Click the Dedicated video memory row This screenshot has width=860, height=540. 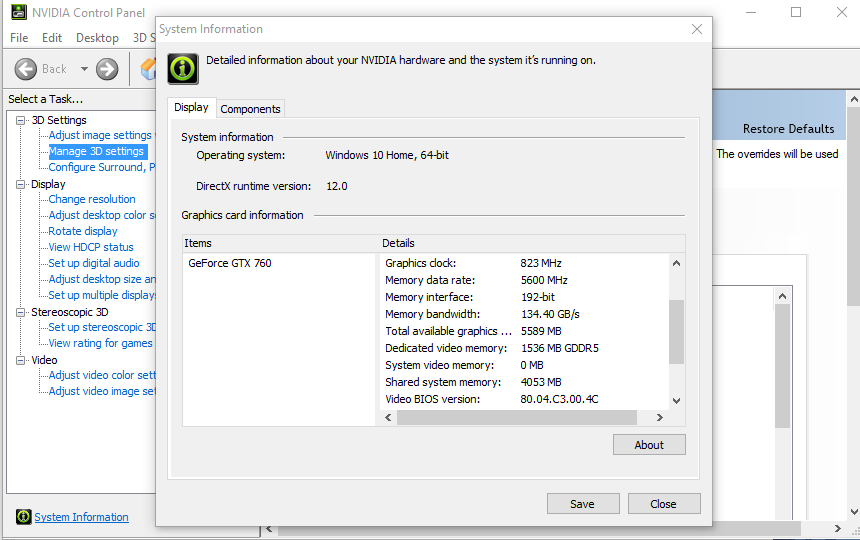coord(524,348)
